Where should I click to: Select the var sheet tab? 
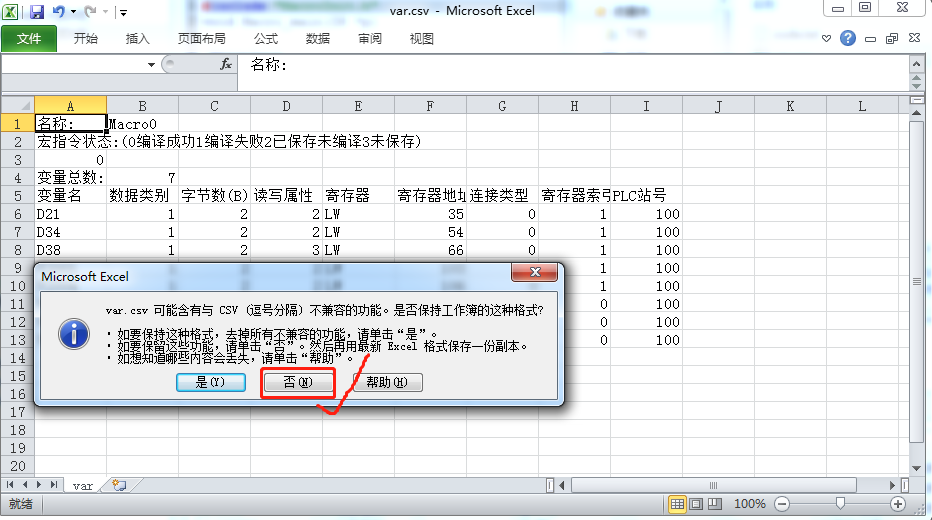click(83, 486)
